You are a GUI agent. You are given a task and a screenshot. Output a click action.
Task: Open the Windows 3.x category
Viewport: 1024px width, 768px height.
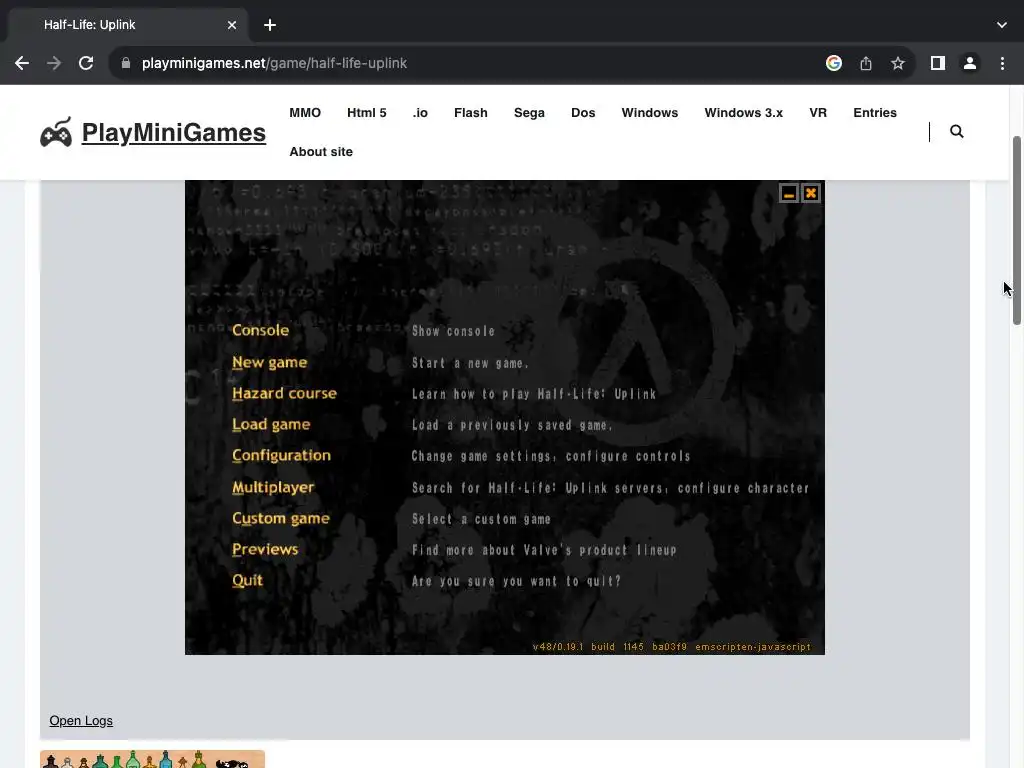point(744,113)
